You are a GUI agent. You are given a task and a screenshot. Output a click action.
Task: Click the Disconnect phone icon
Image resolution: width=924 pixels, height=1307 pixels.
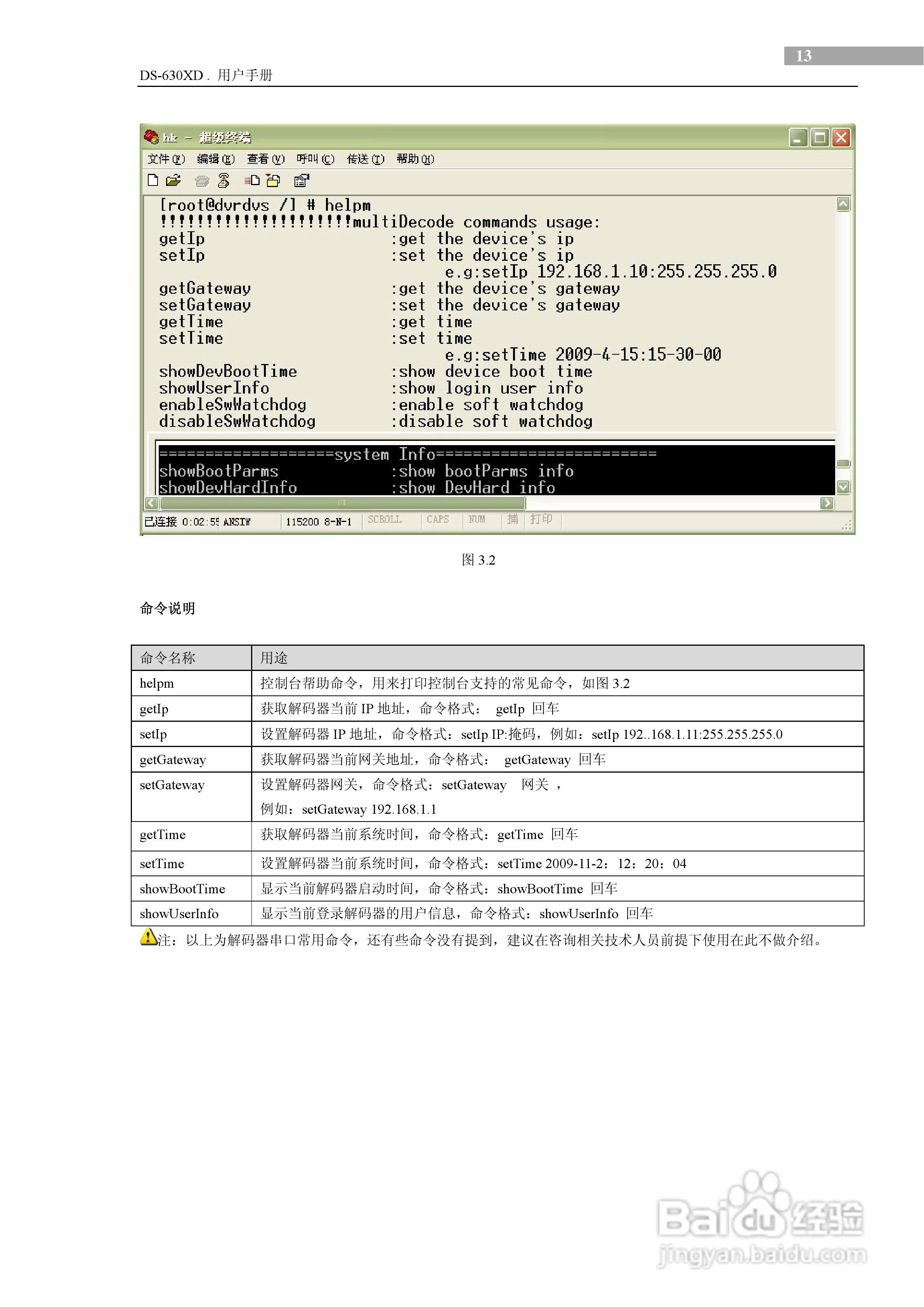pos(224,180)
